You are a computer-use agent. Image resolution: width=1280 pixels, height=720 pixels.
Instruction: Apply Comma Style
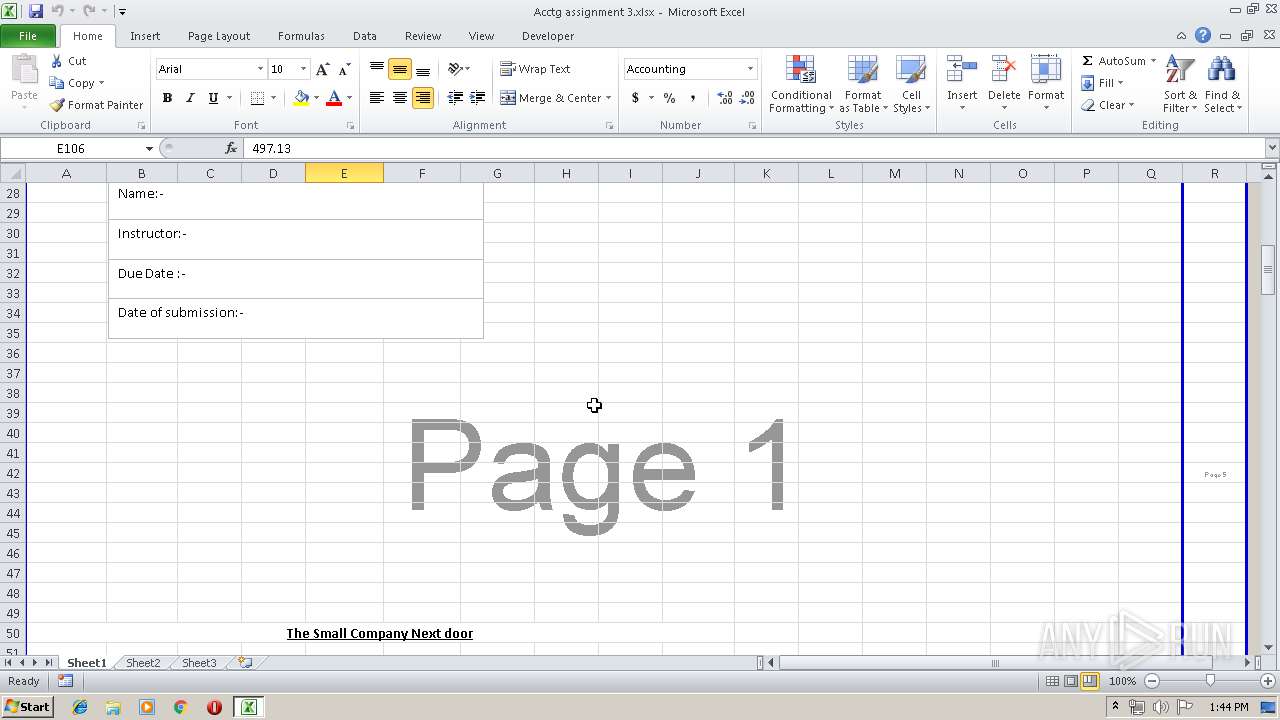point(692,98)
